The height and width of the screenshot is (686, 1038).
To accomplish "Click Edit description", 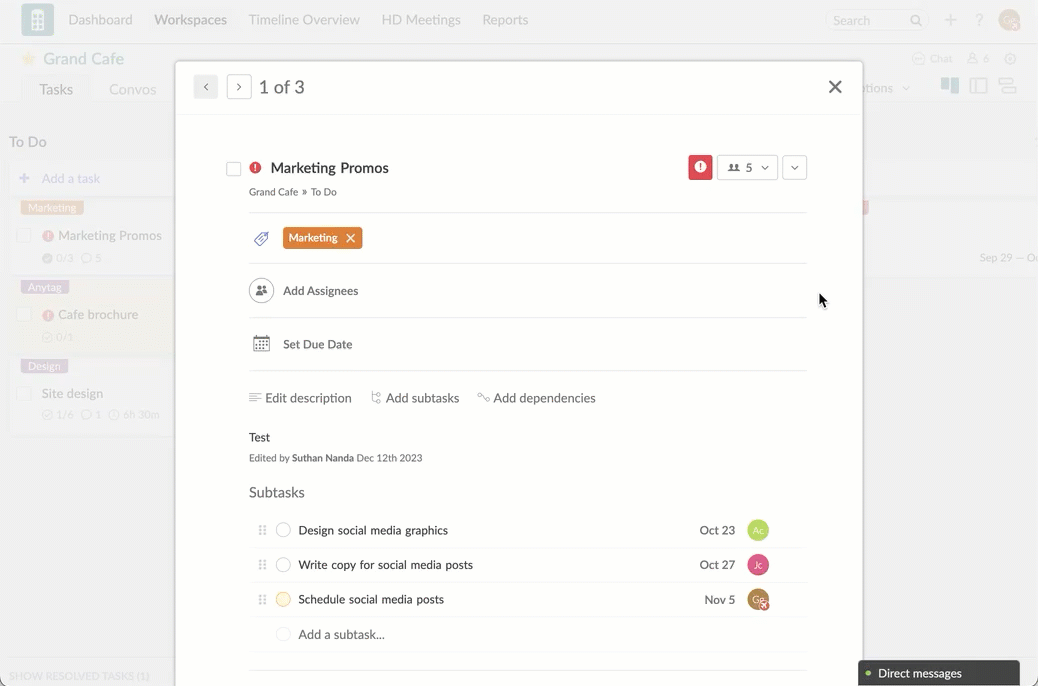I will point(301,398).
